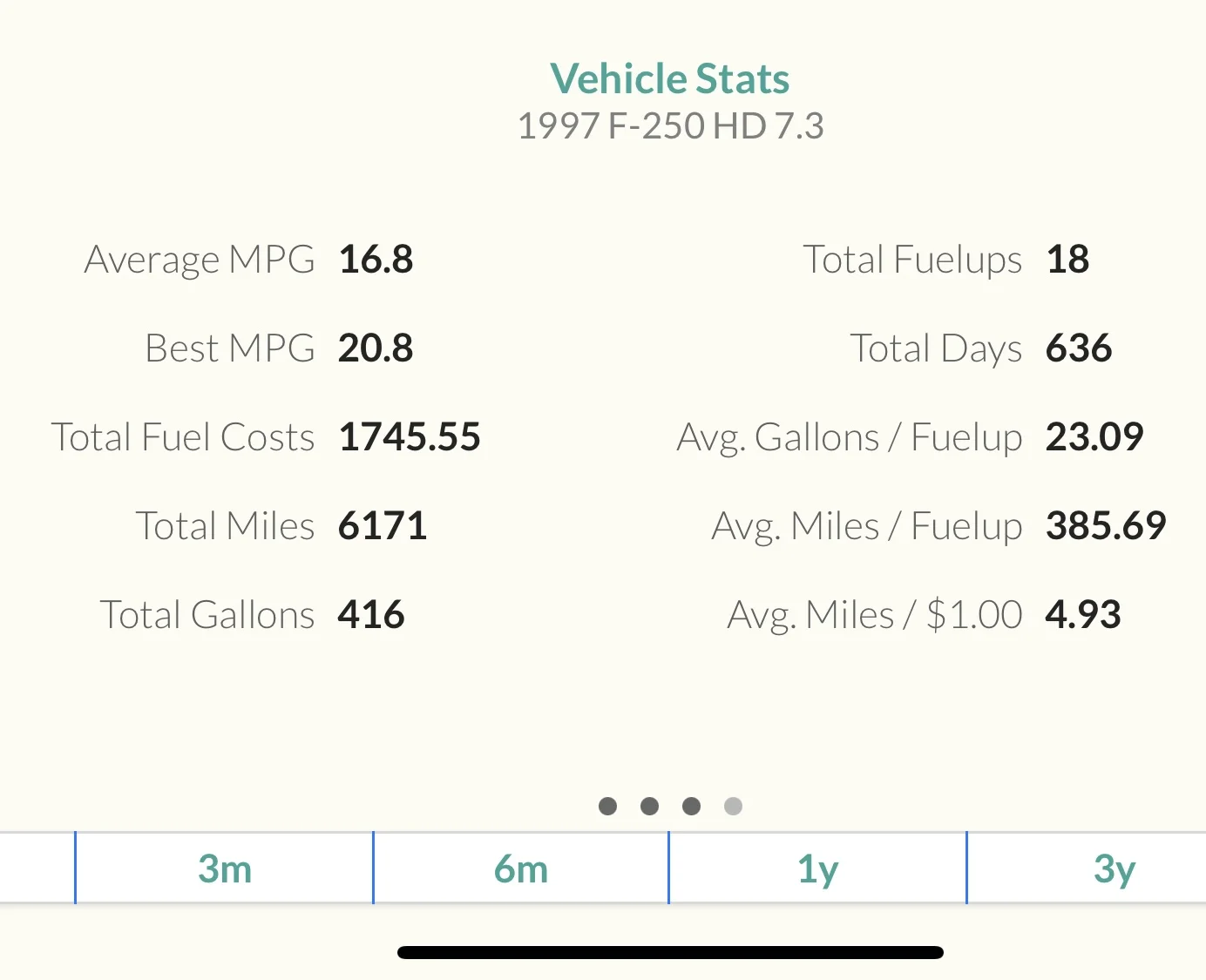
Task: Switch to the 3y time range
Action: pyautogui.click(x=1114, y=868)
